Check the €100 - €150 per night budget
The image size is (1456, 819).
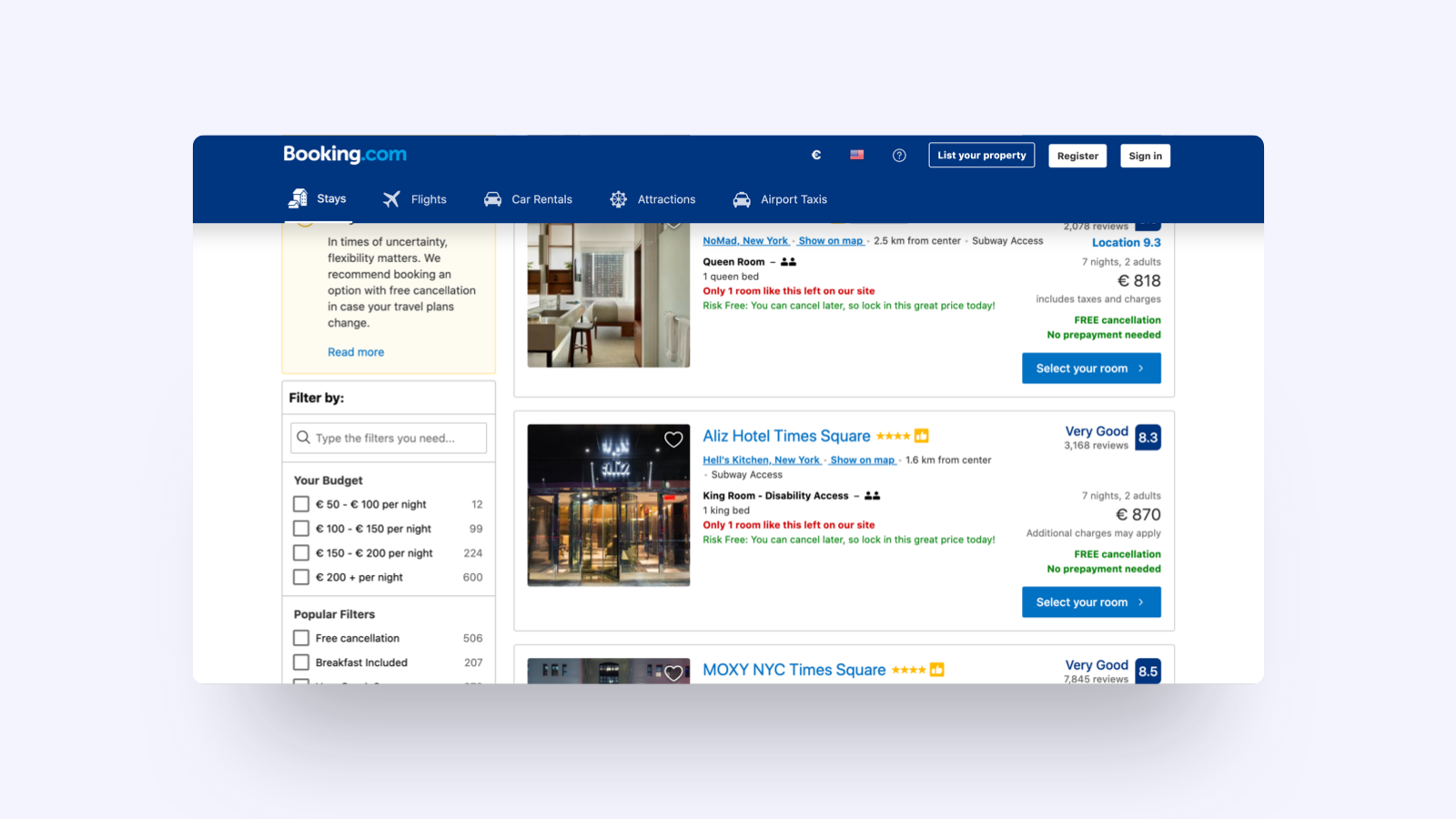(301, 529)
